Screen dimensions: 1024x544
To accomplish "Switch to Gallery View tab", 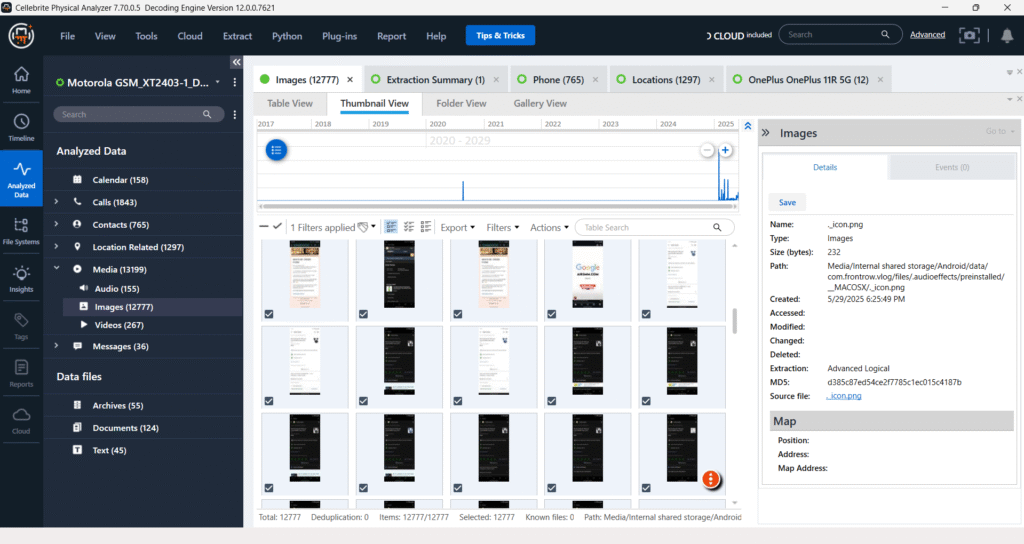I will coord(539,103).
